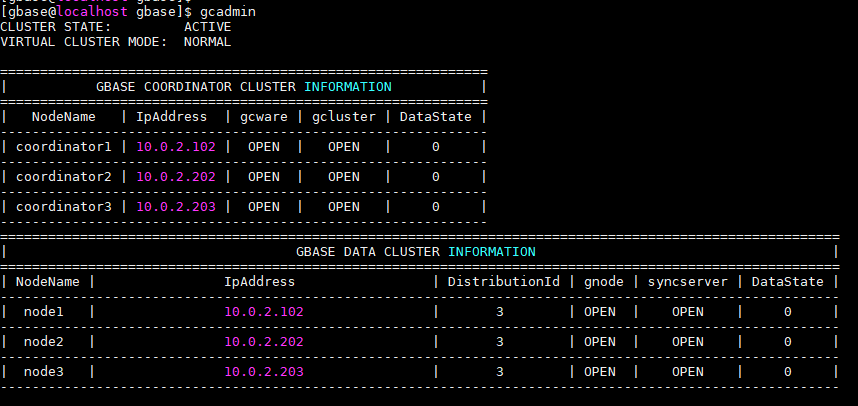Select the 'coordinator3' node name
Screen dimensions: 858x406
[63, 206]
